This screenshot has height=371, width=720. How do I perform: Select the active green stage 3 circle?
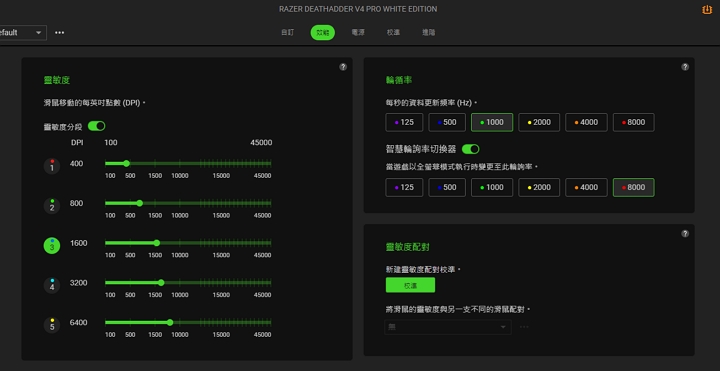[52, 246]
